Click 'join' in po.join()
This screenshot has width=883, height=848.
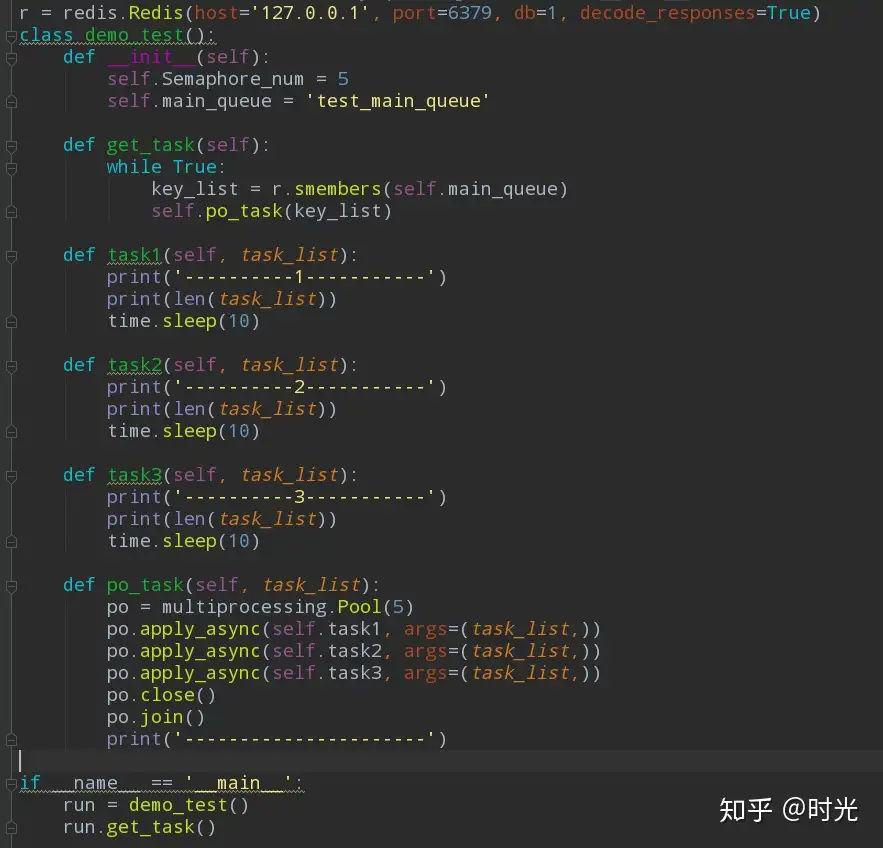(x=162, y=717)
